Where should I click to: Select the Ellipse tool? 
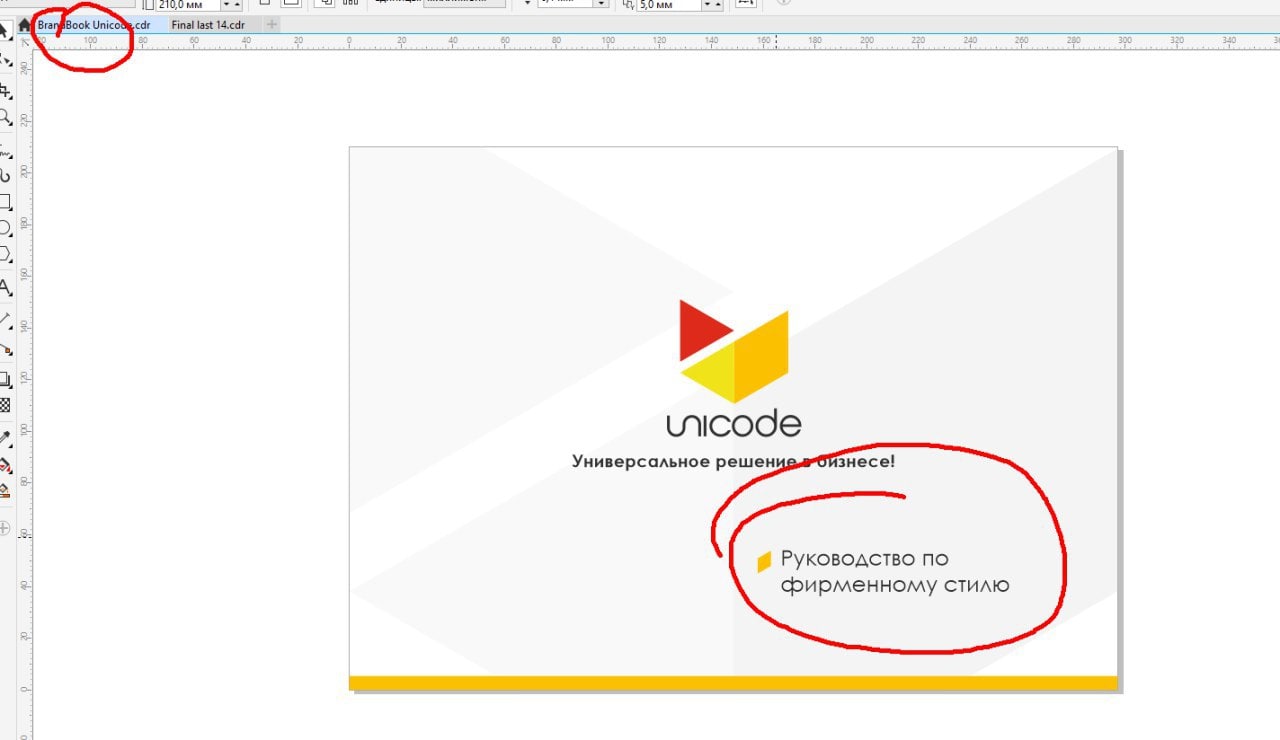[x=5, y=228]
